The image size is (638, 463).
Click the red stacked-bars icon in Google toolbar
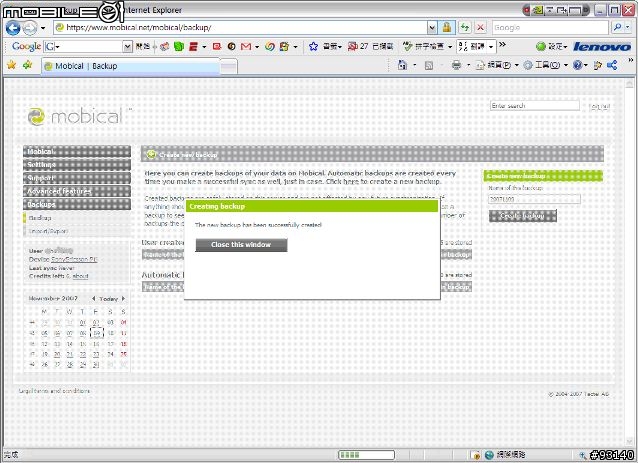coord(193,46)
